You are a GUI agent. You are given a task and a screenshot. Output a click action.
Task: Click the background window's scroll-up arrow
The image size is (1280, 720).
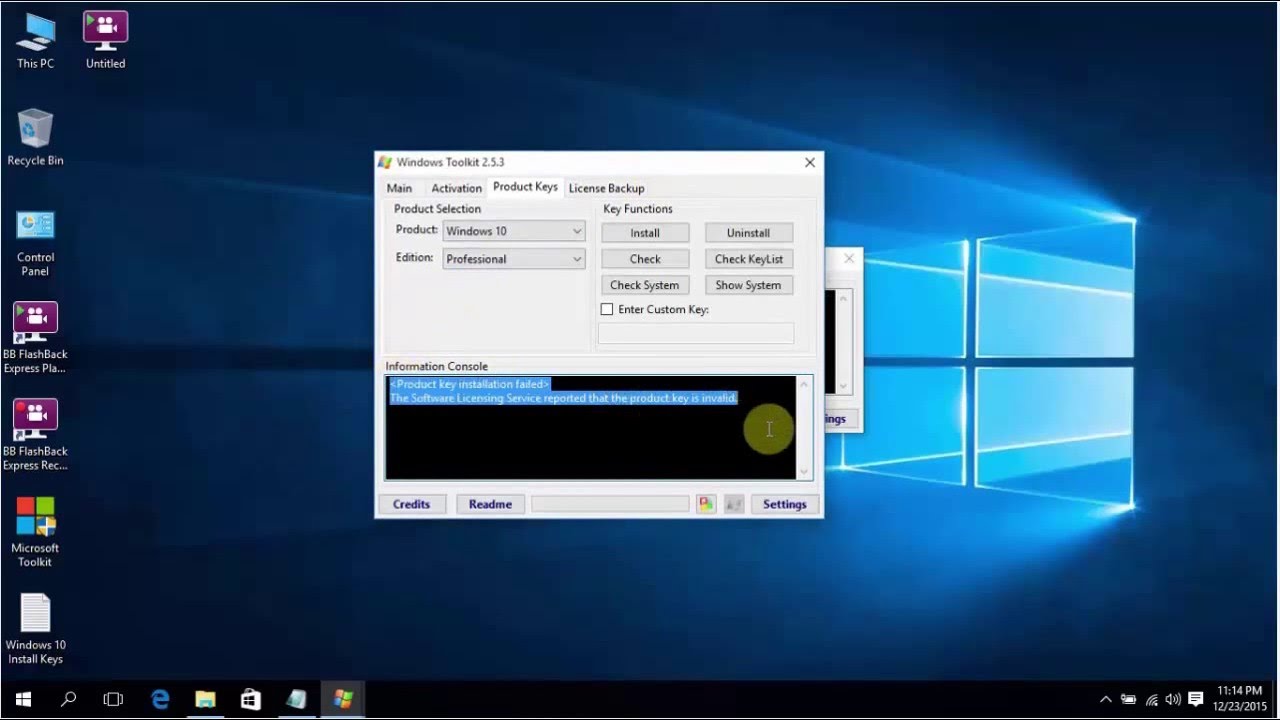click(843, 299)
